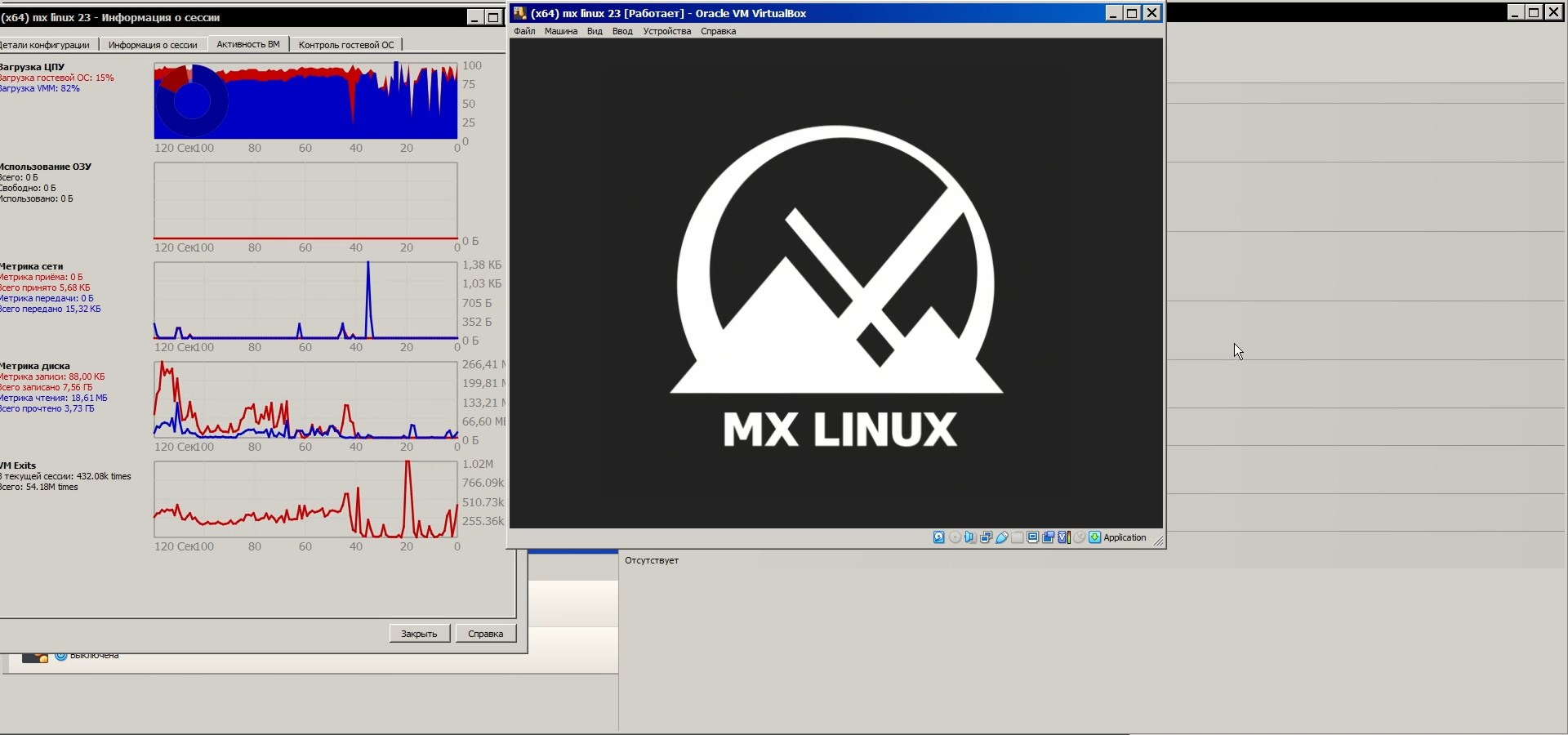Click the 'Всего принято 5,68 КБ' label
The height and width of the screenshot is (735, 1568).
tap(45, 287)
